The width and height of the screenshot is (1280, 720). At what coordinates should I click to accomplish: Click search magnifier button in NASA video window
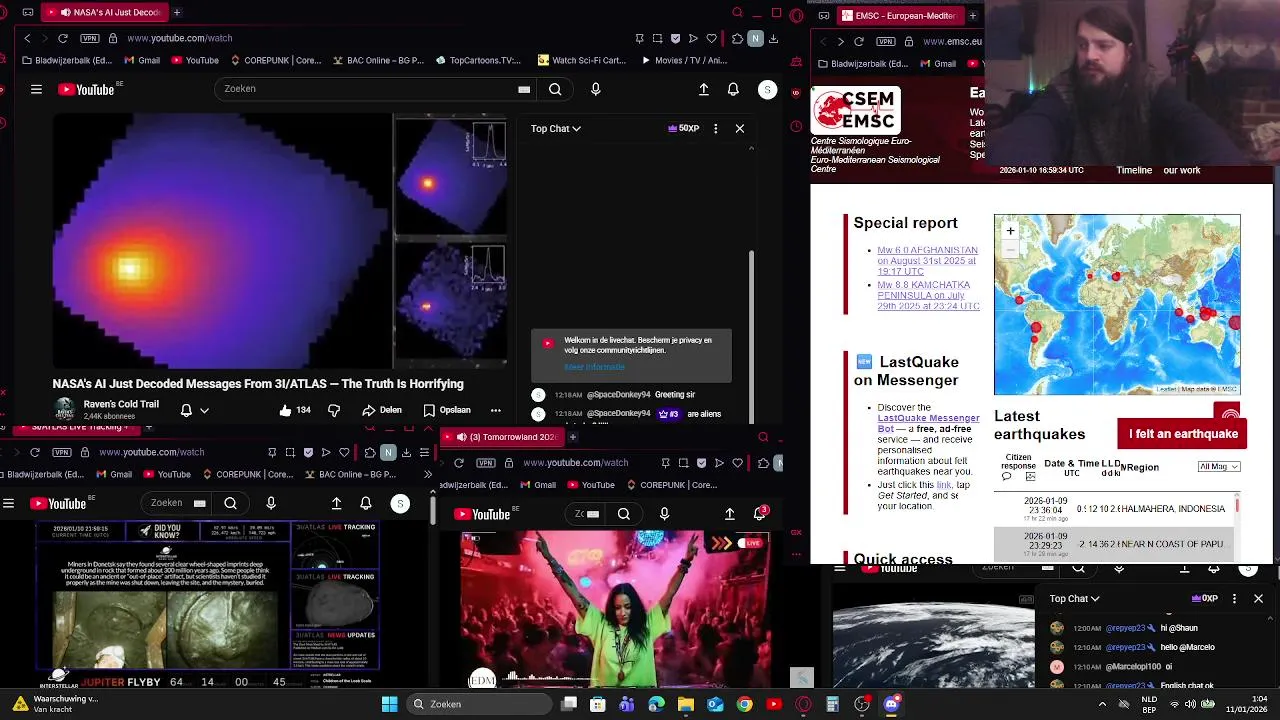tap(555, 89)
